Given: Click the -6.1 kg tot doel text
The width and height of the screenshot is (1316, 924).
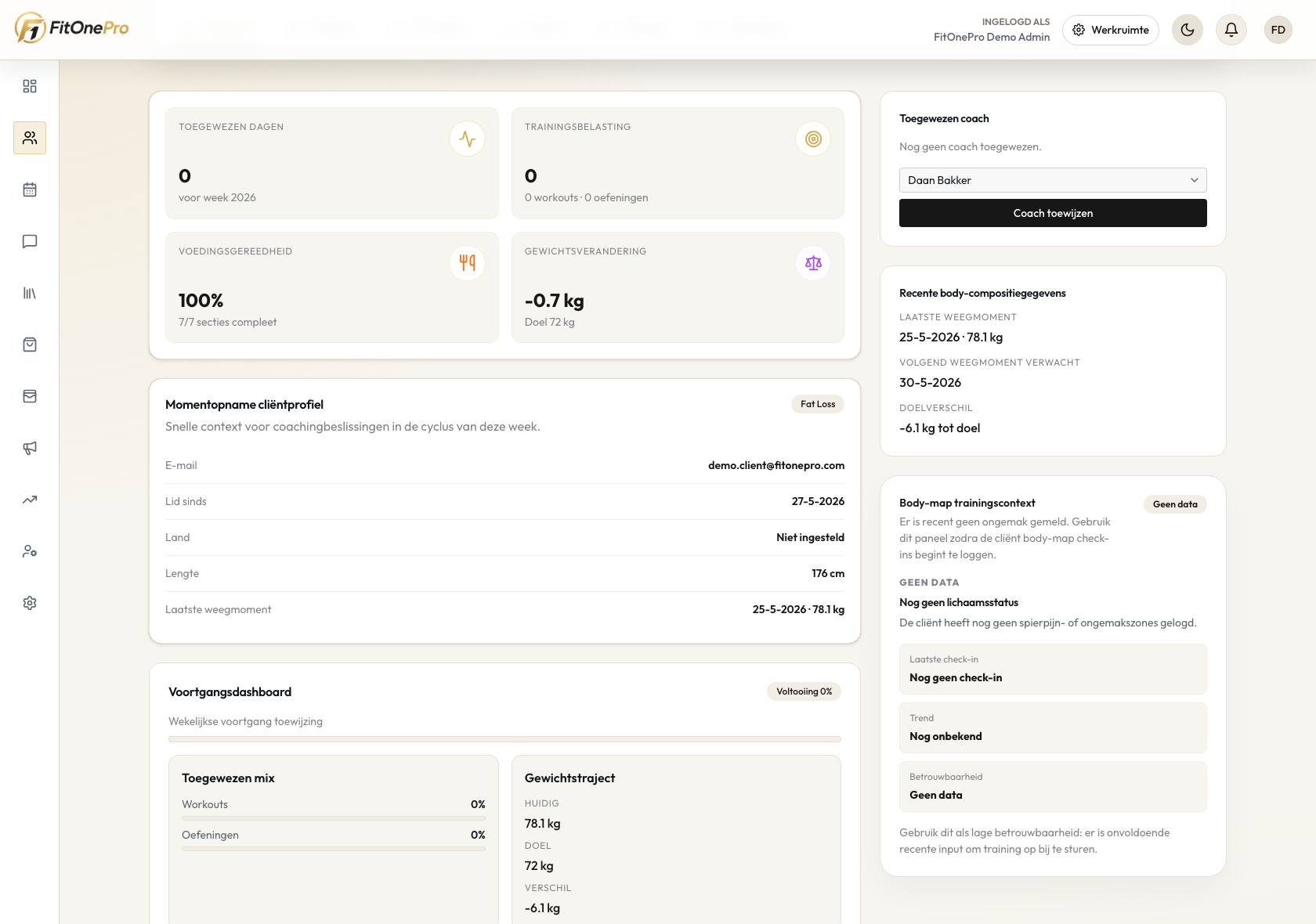Looking at the screenshot, I should (939, 428).
